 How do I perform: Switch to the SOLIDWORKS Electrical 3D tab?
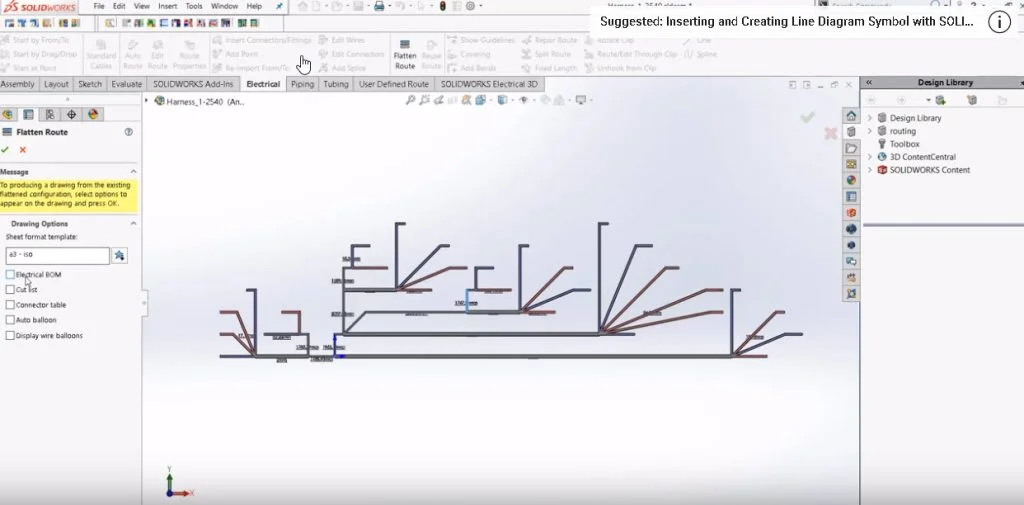(x=489, y=84)
